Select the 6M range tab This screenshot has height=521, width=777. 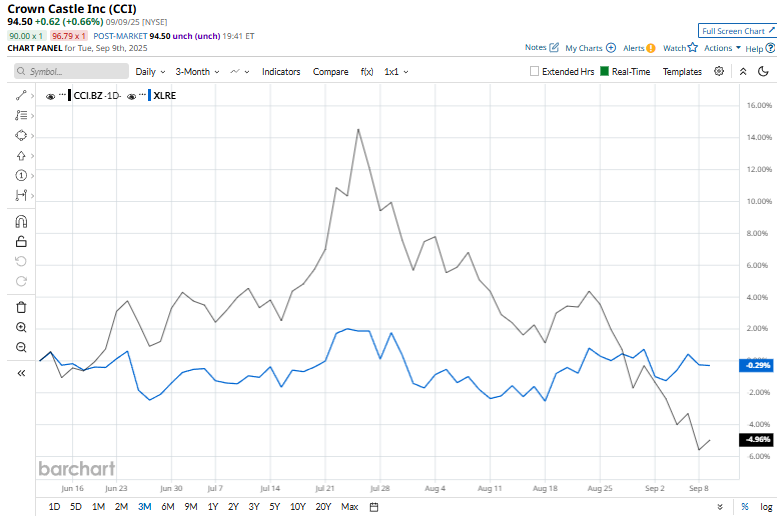click(168, 507)
